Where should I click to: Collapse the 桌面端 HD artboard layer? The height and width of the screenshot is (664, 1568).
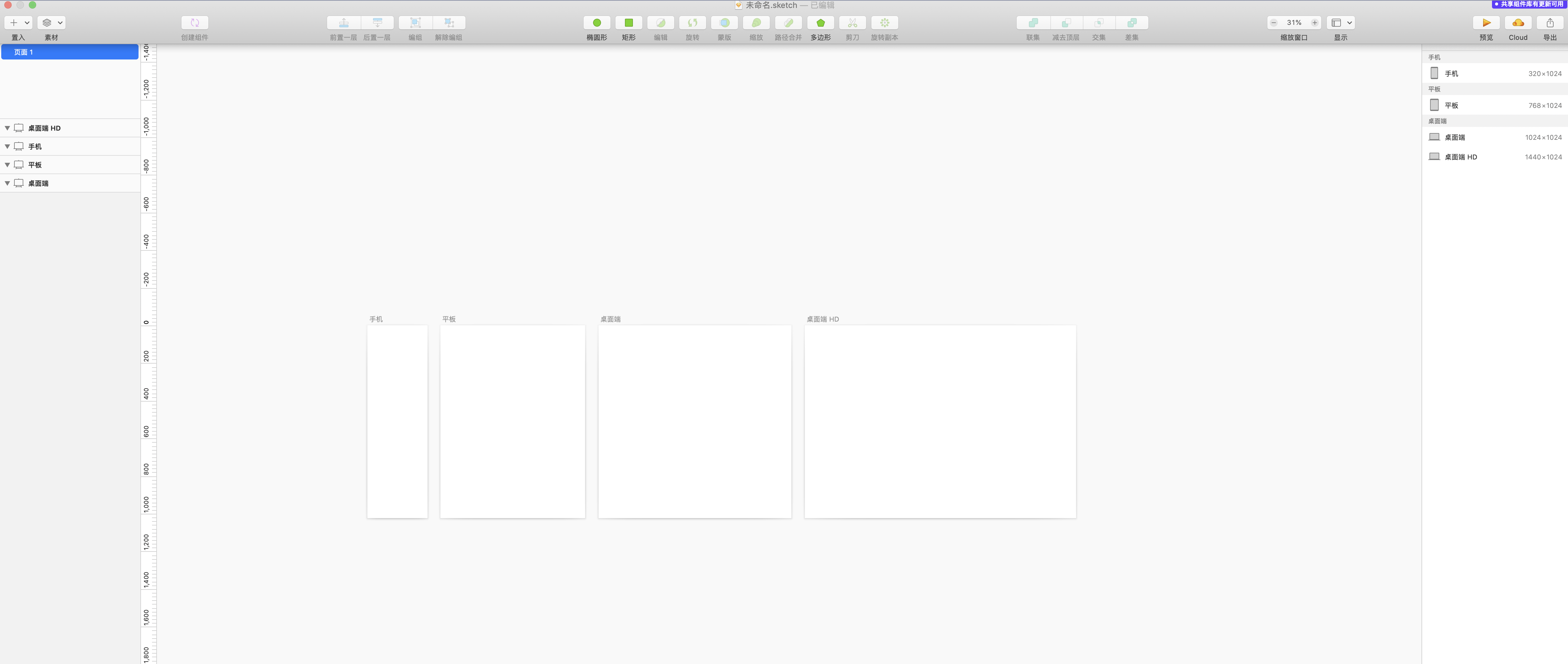coord(7,128)
